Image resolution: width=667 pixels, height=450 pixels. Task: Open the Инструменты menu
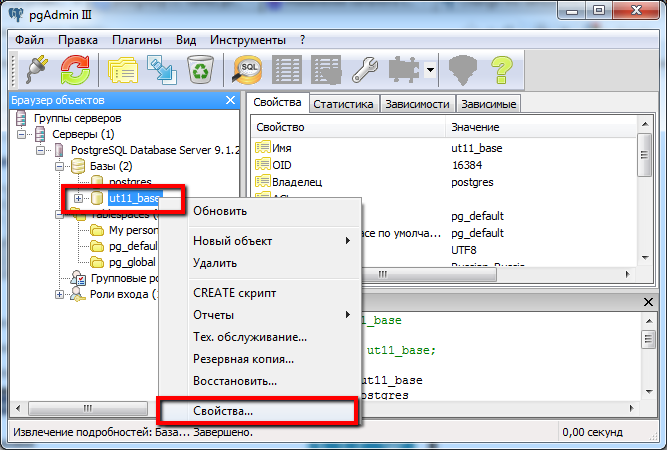click(248, 40)
